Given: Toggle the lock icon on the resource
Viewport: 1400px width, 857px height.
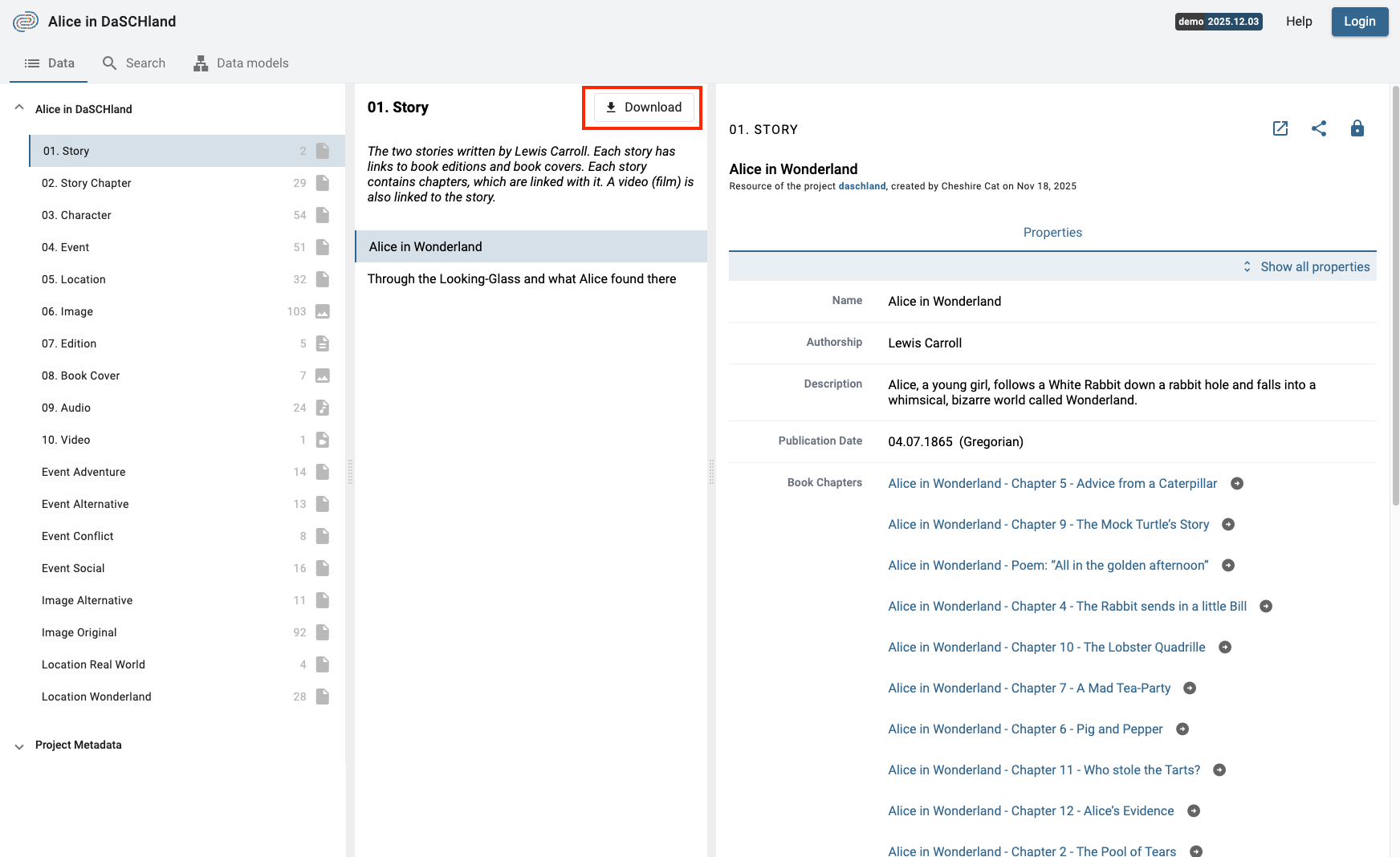Looking at the screenshot, I should pos(1357,128).
